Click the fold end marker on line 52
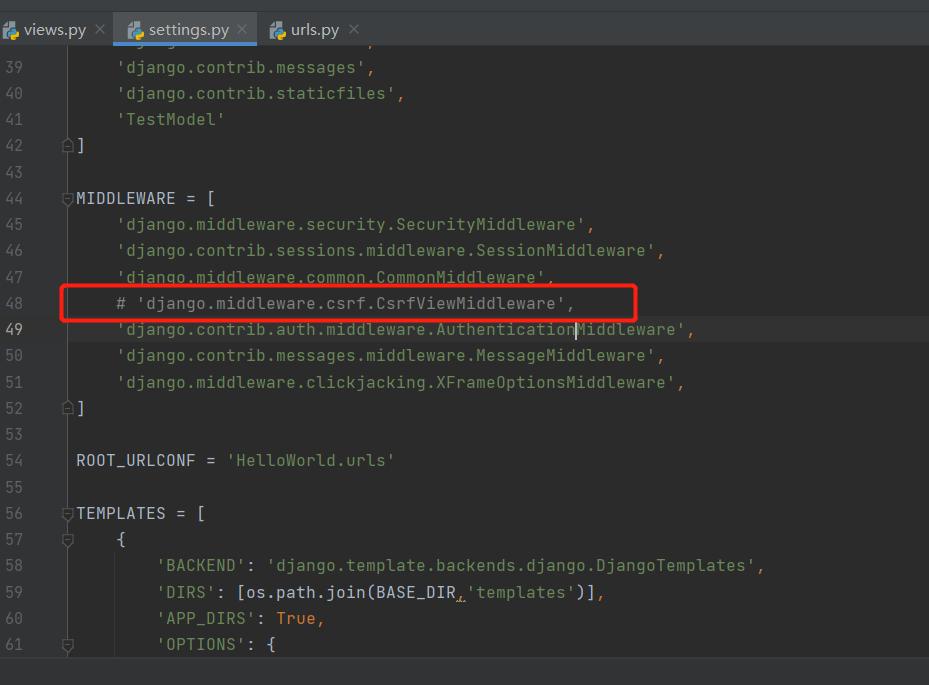This screenshot has width=929, height=685. tap(68, 408)
